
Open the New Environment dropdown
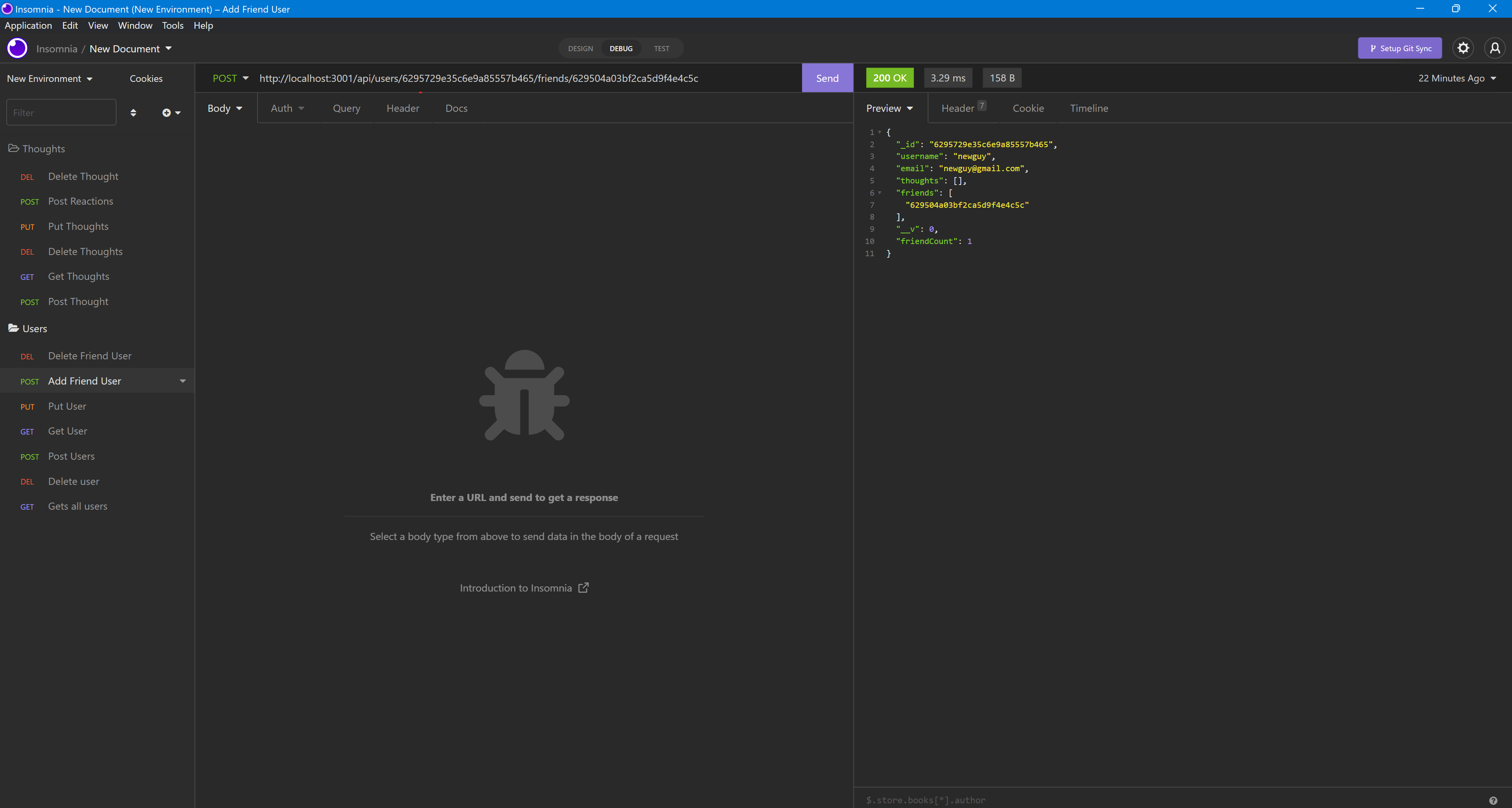click(x=50, y=78)
